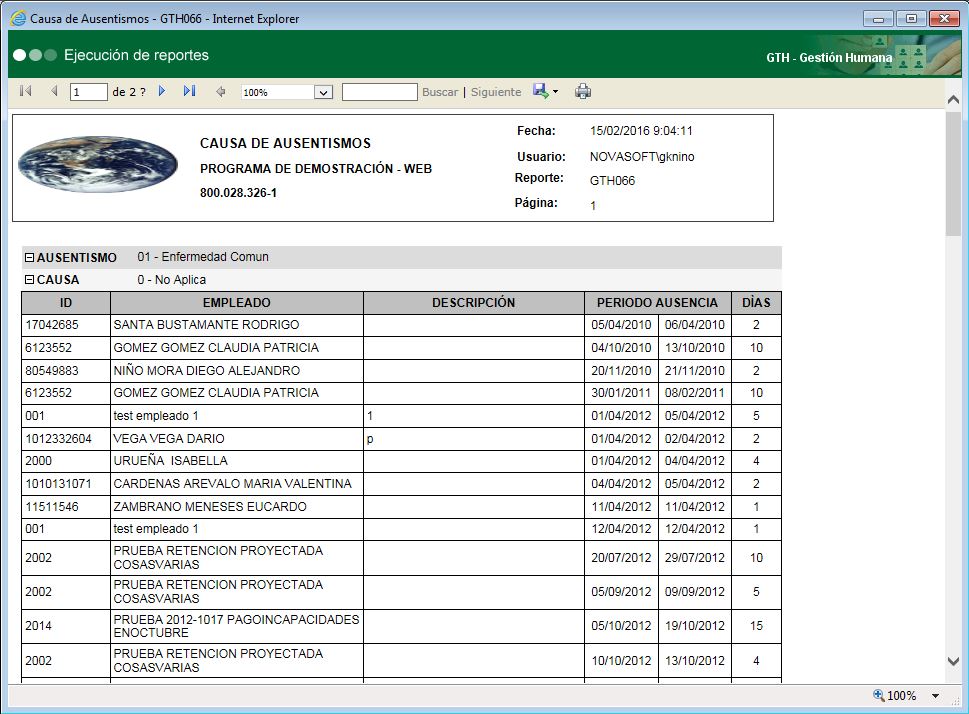Click the Ejecución de reportes heading
Image resolution: width=969 pixels, height=714 pixels.
click(136, 55)
